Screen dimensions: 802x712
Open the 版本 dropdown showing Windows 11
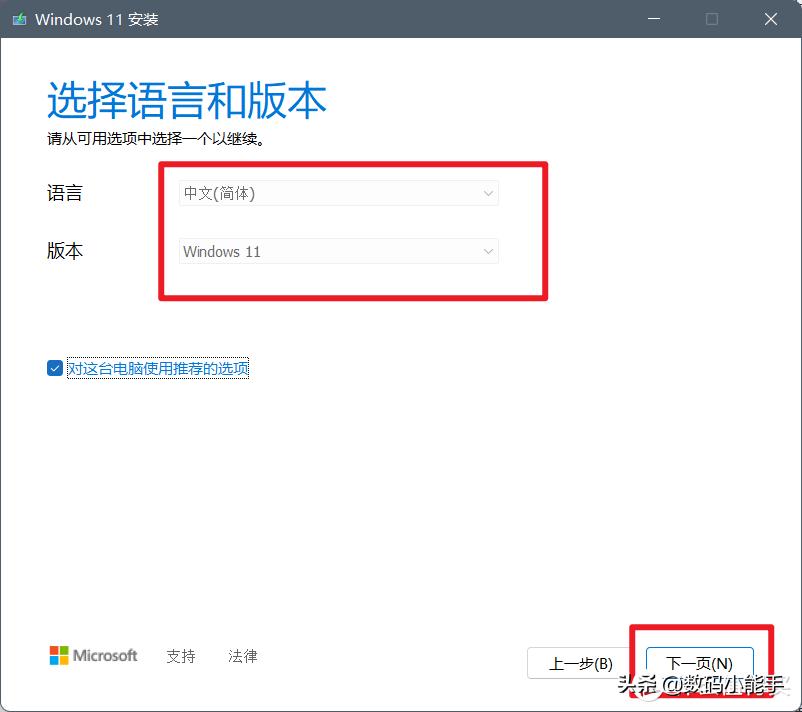pos(338,251)
